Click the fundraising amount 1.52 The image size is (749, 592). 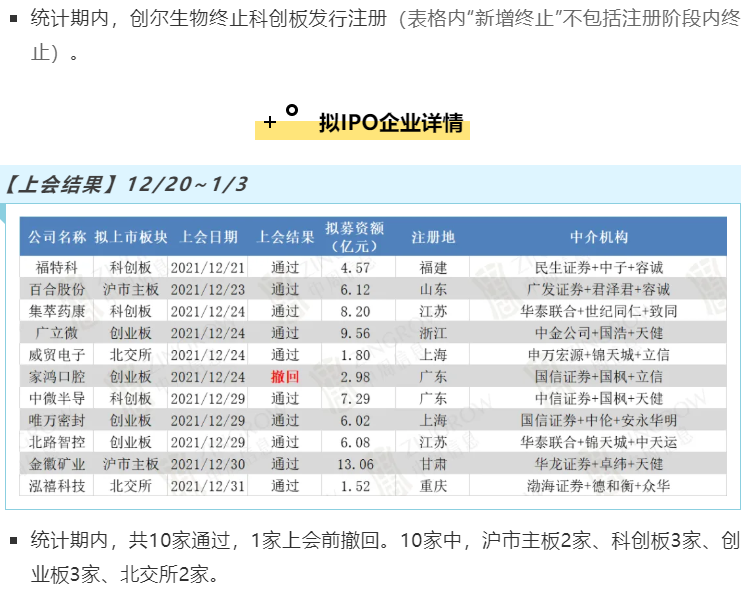pyautogui.click(x=355, y=486)
